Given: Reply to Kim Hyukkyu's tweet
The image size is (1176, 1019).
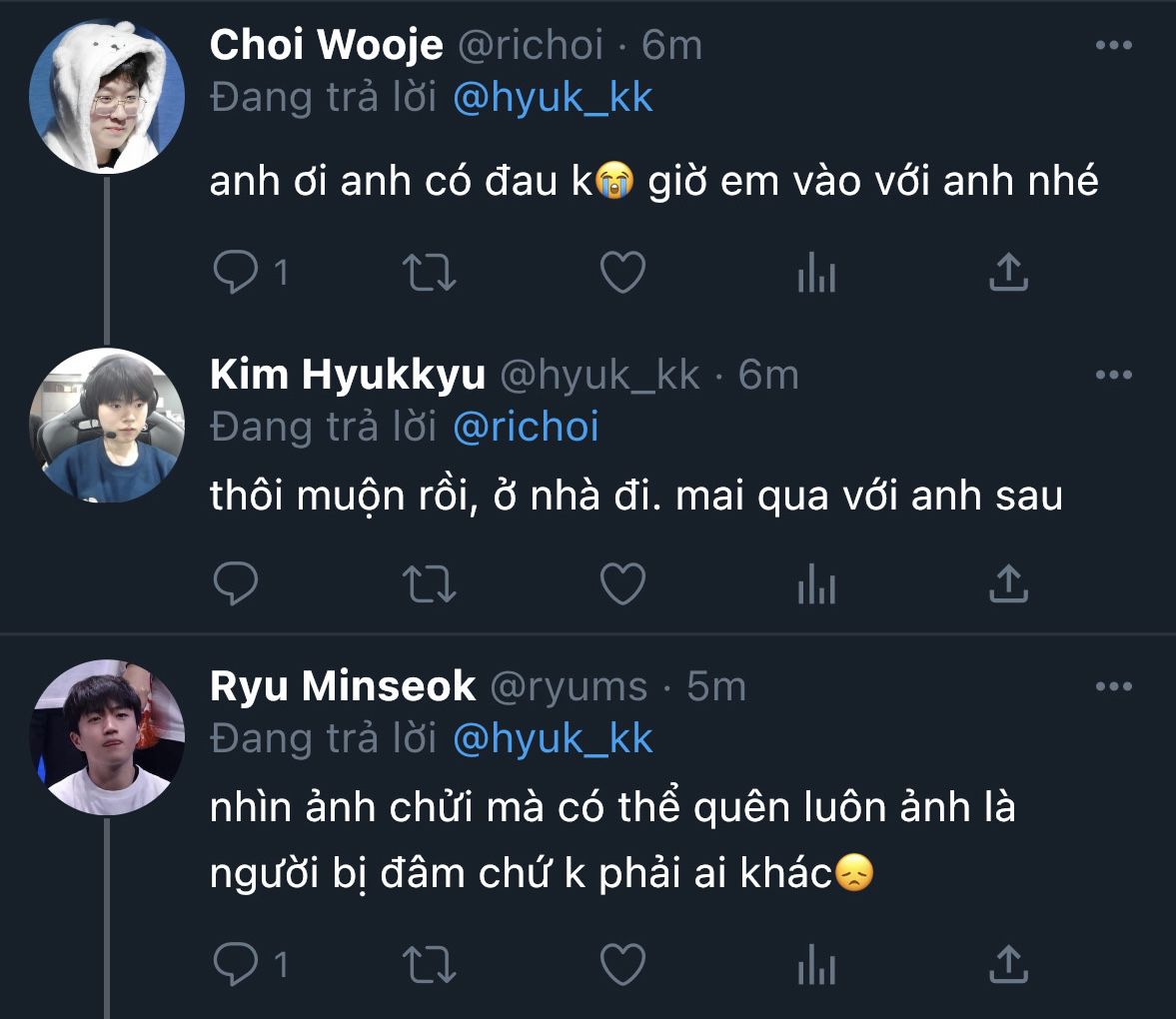Looking at the screenshot, I should pos(236,583).
